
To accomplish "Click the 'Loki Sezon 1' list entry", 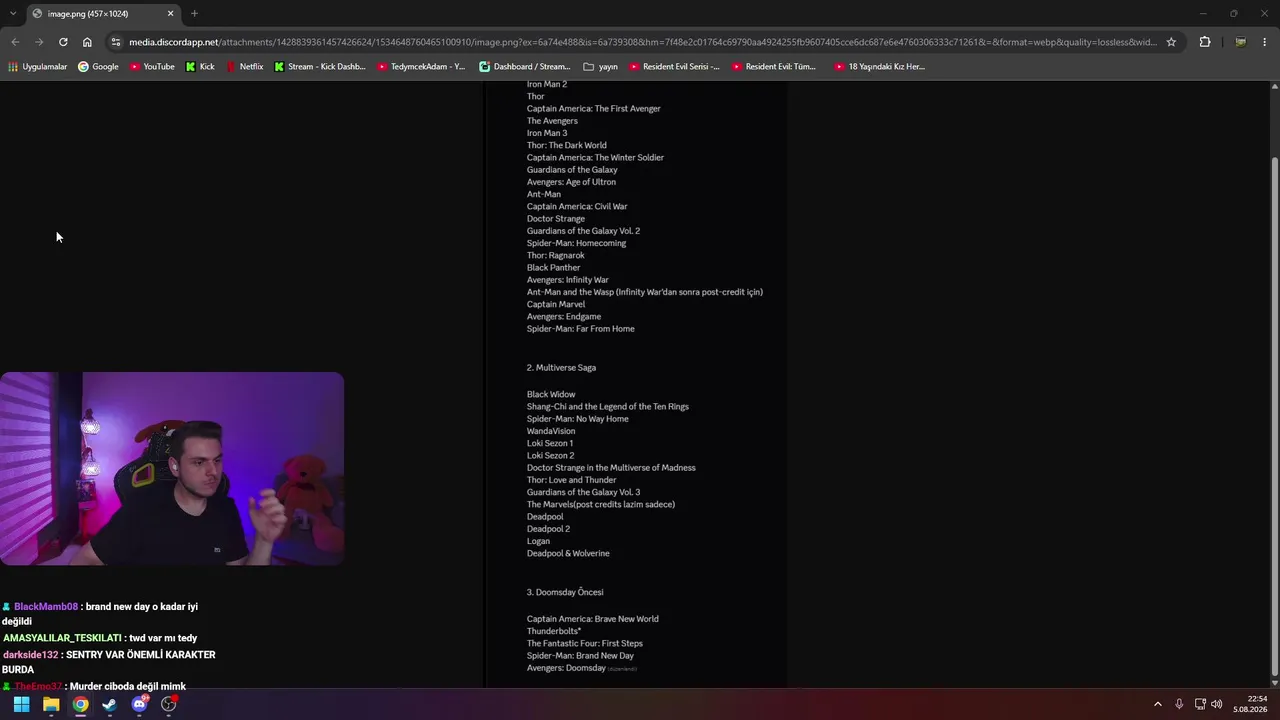I will [x=550, y=444].
